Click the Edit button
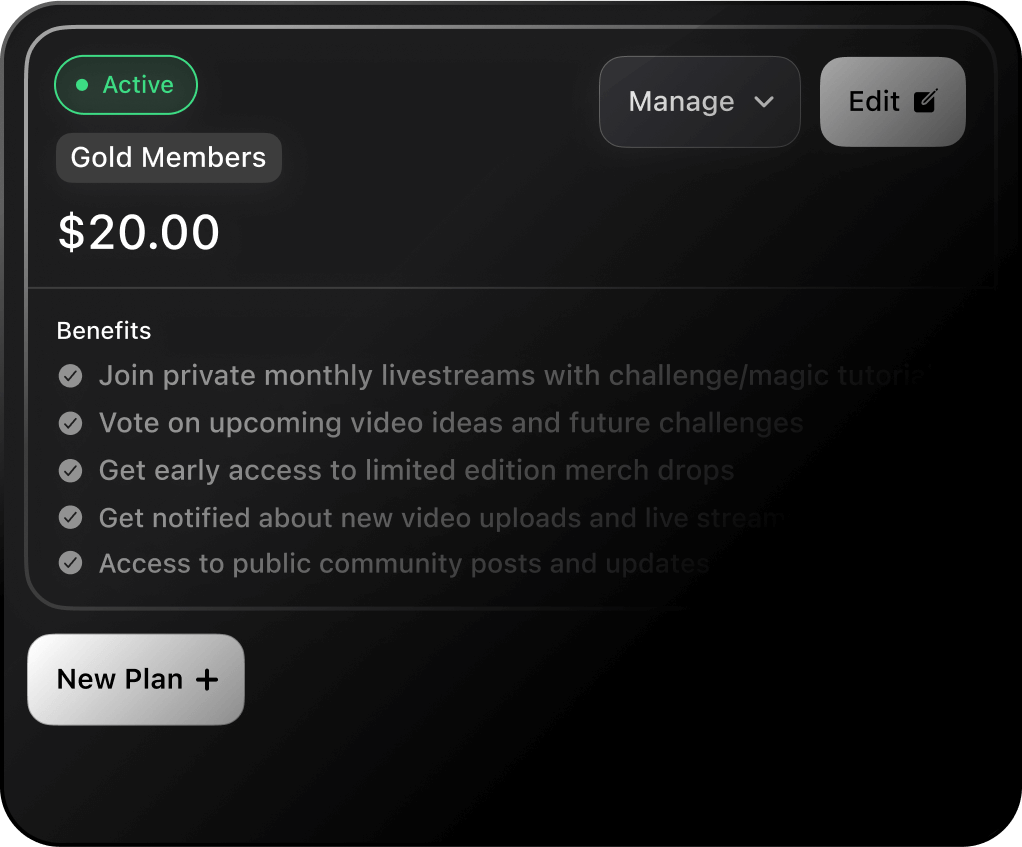Viewport: 1022px width, 847px height. pyautogui.click(x=892, y=102)
